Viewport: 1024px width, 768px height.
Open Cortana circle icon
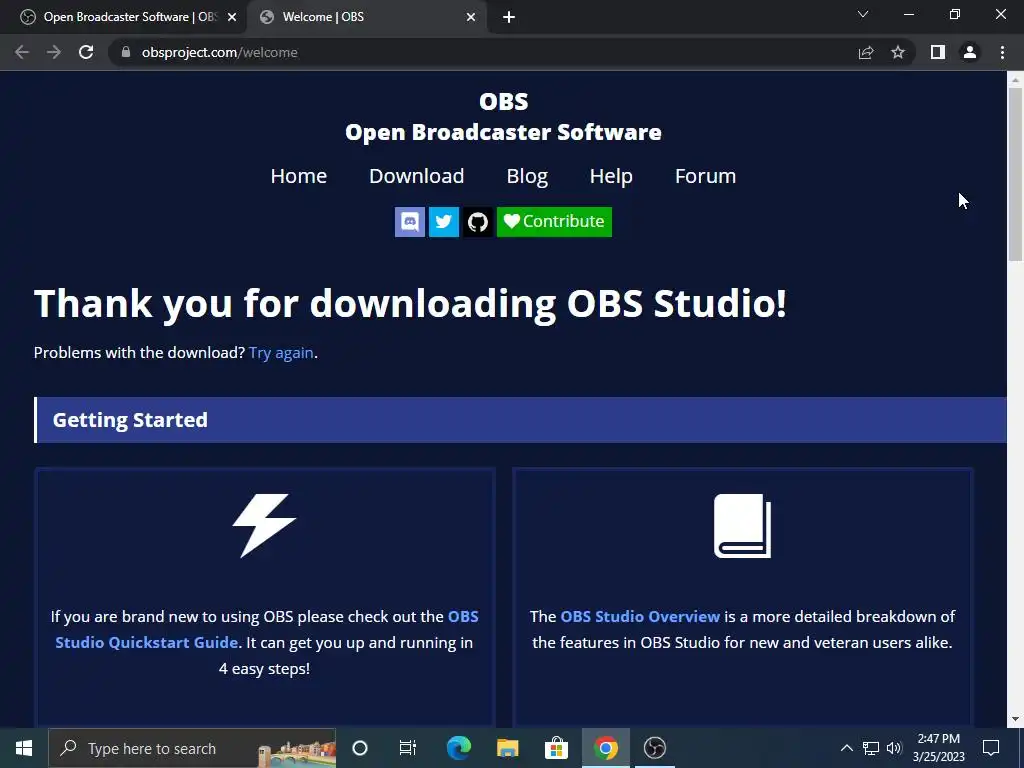click(x=360, y=748)
